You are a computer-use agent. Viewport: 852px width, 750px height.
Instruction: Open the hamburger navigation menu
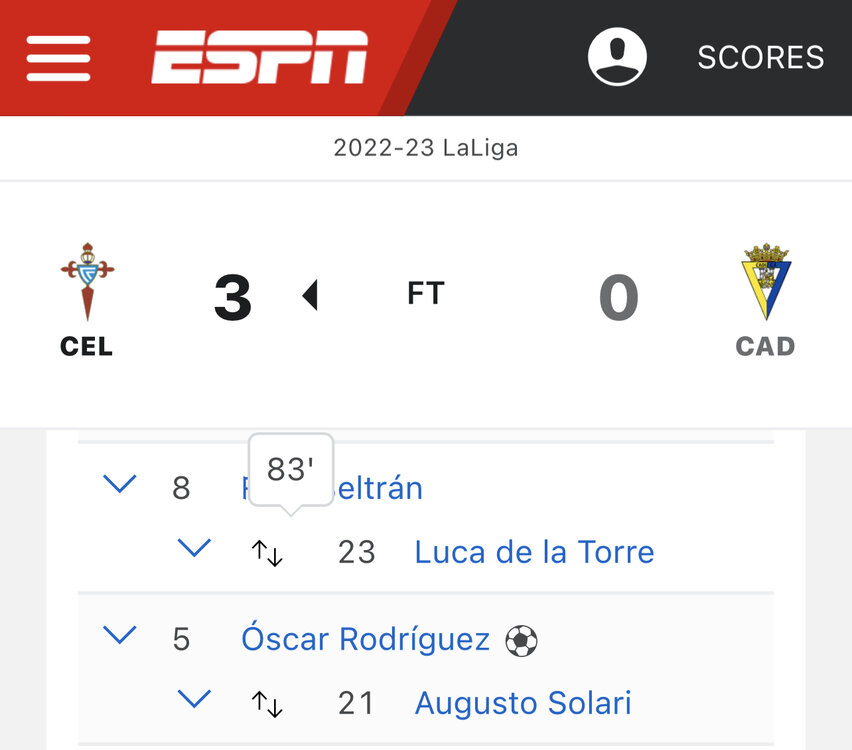click(x=58, y=57)
